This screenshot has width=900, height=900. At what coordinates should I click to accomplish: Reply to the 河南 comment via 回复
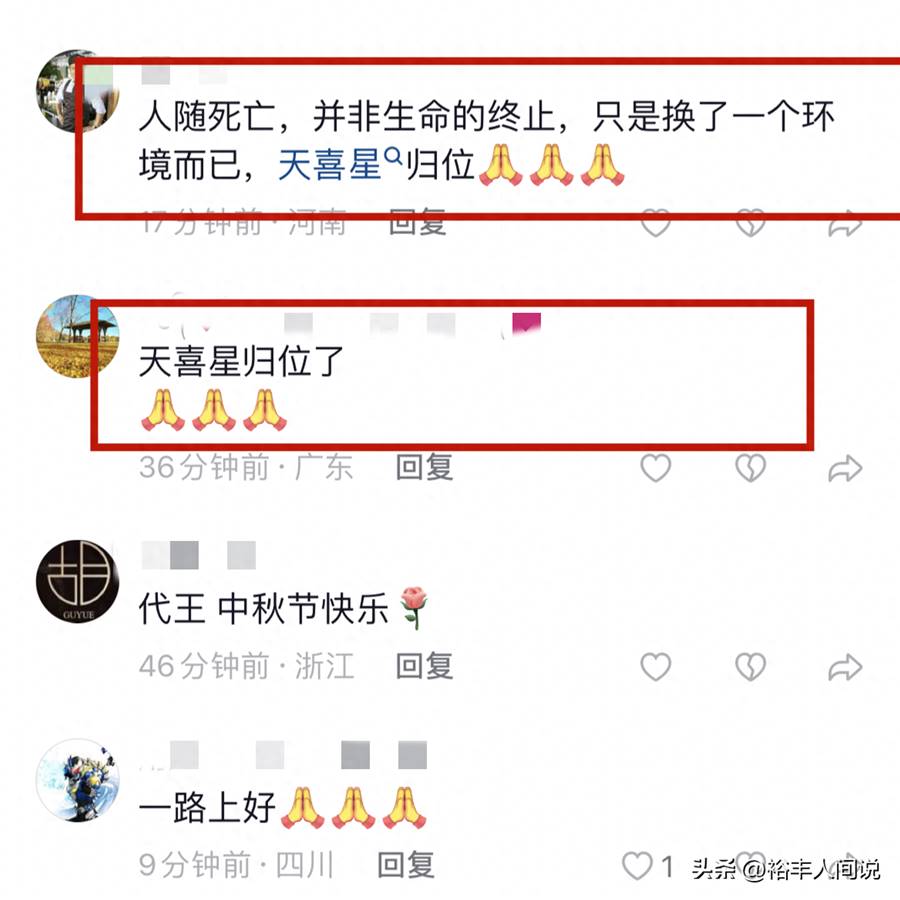[417, 223]
